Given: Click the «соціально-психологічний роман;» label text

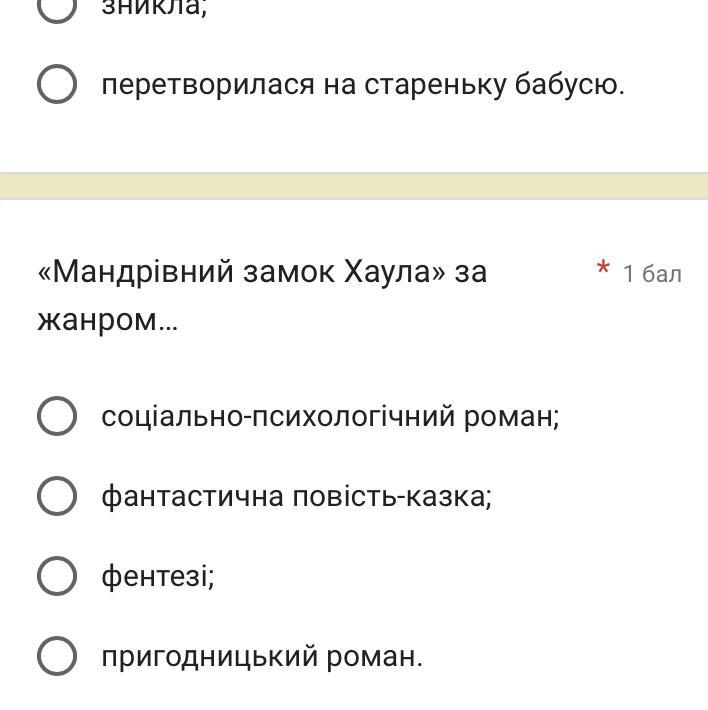Looking at the screenshot, I should tap(330, 416).
